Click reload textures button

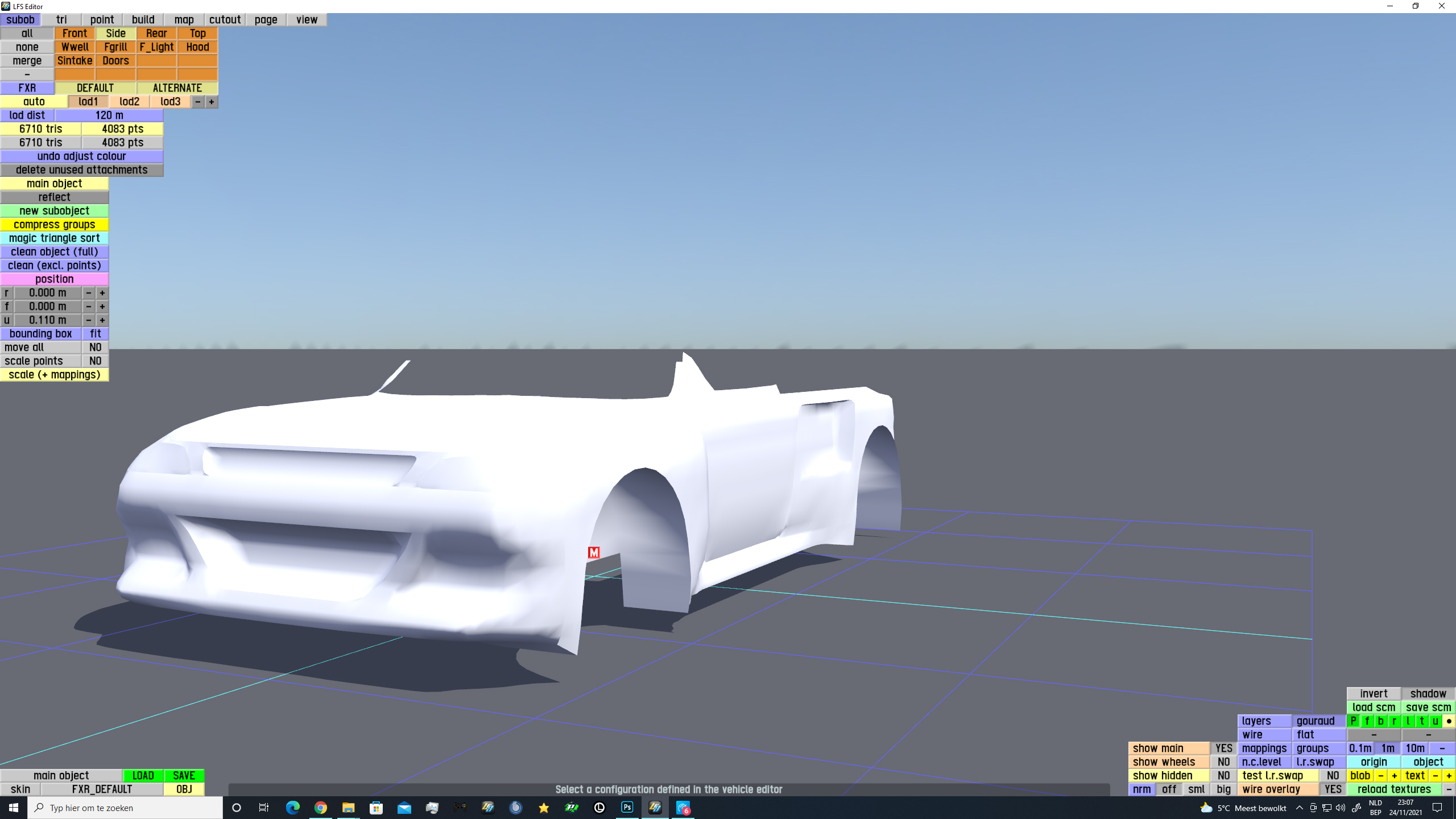click(x=1394, y=789)
